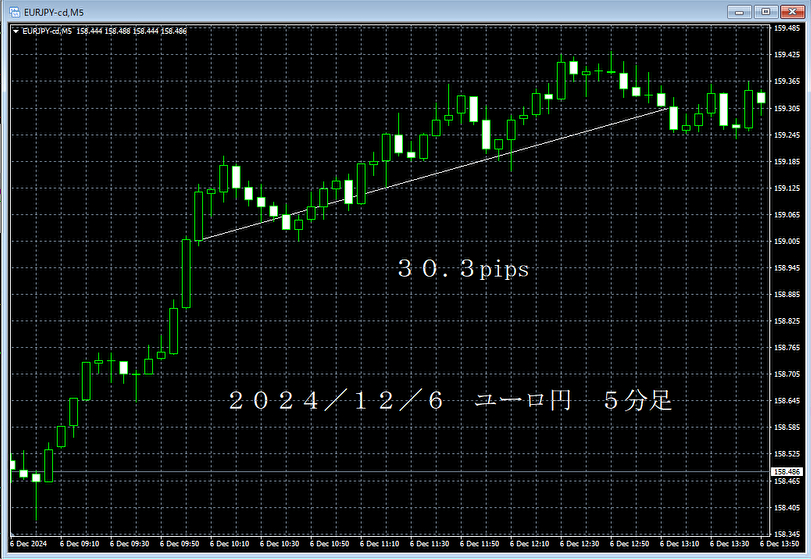
Task: Expand the EURJPY-cd,M5 chart header arrow
Action: click(16, 32)
